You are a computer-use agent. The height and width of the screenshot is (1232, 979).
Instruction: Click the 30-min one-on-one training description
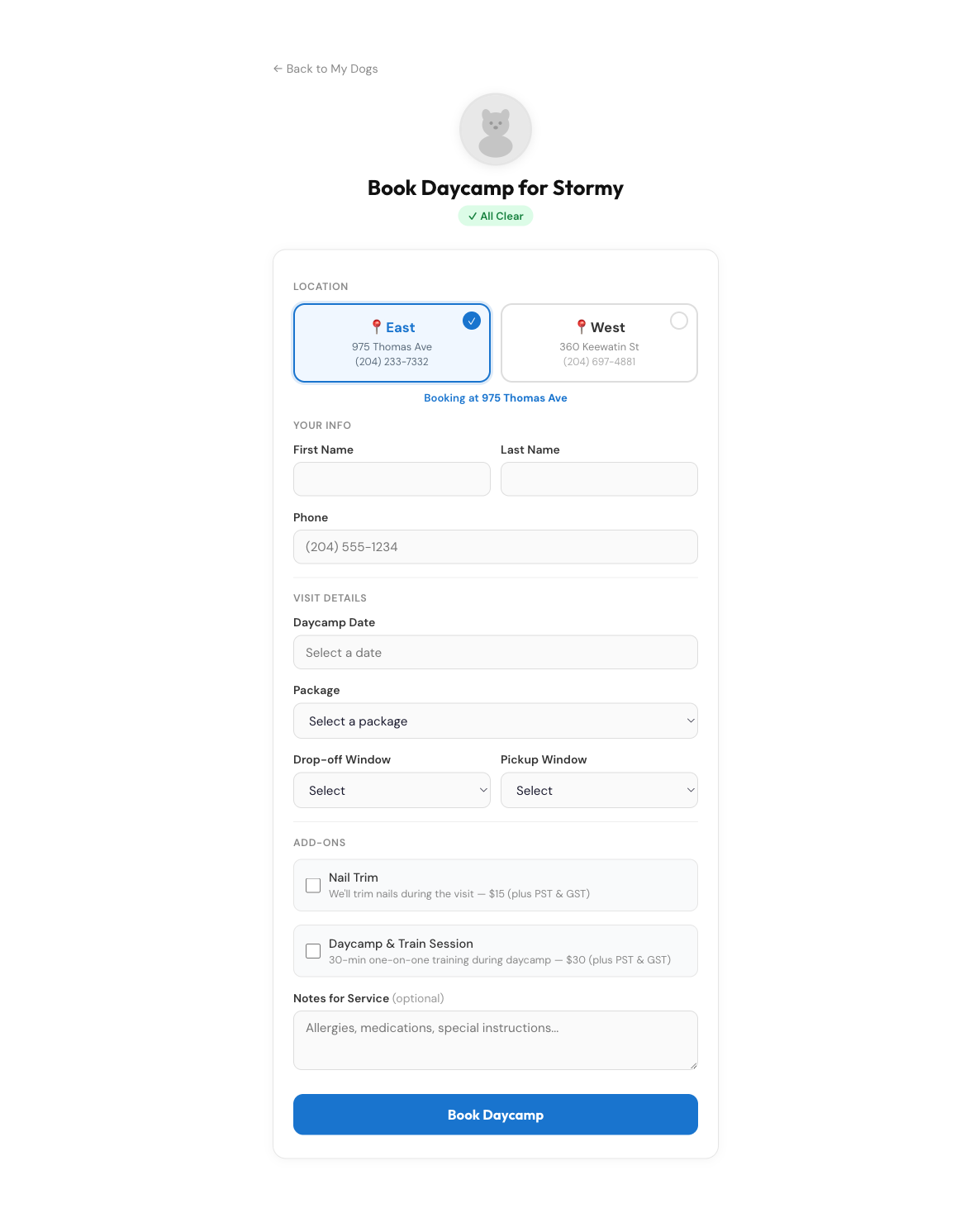500,960
